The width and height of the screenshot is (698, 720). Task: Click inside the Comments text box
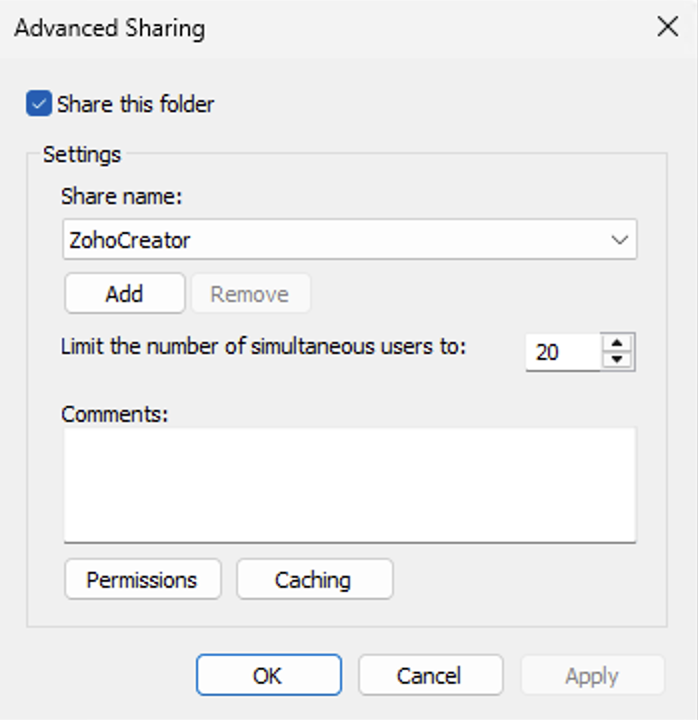[350, 485]
